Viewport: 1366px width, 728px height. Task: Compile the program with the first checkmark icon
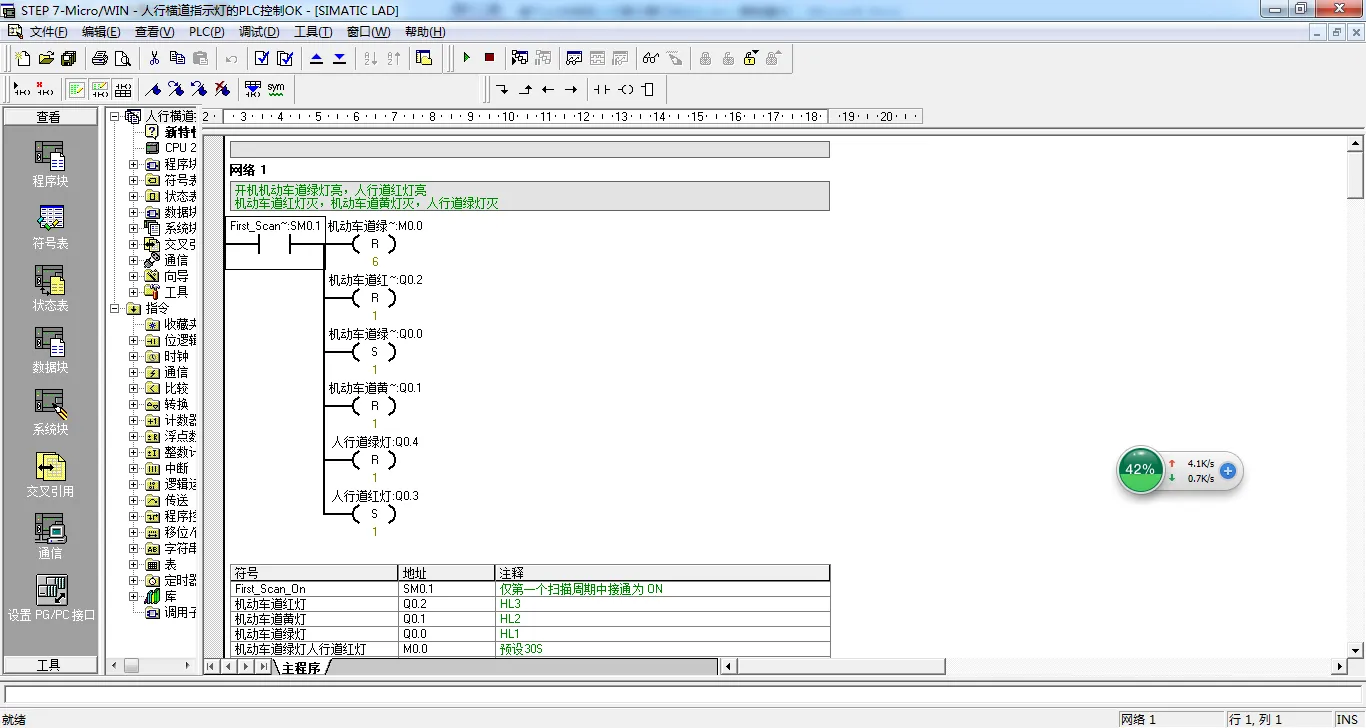pos(262,58)
